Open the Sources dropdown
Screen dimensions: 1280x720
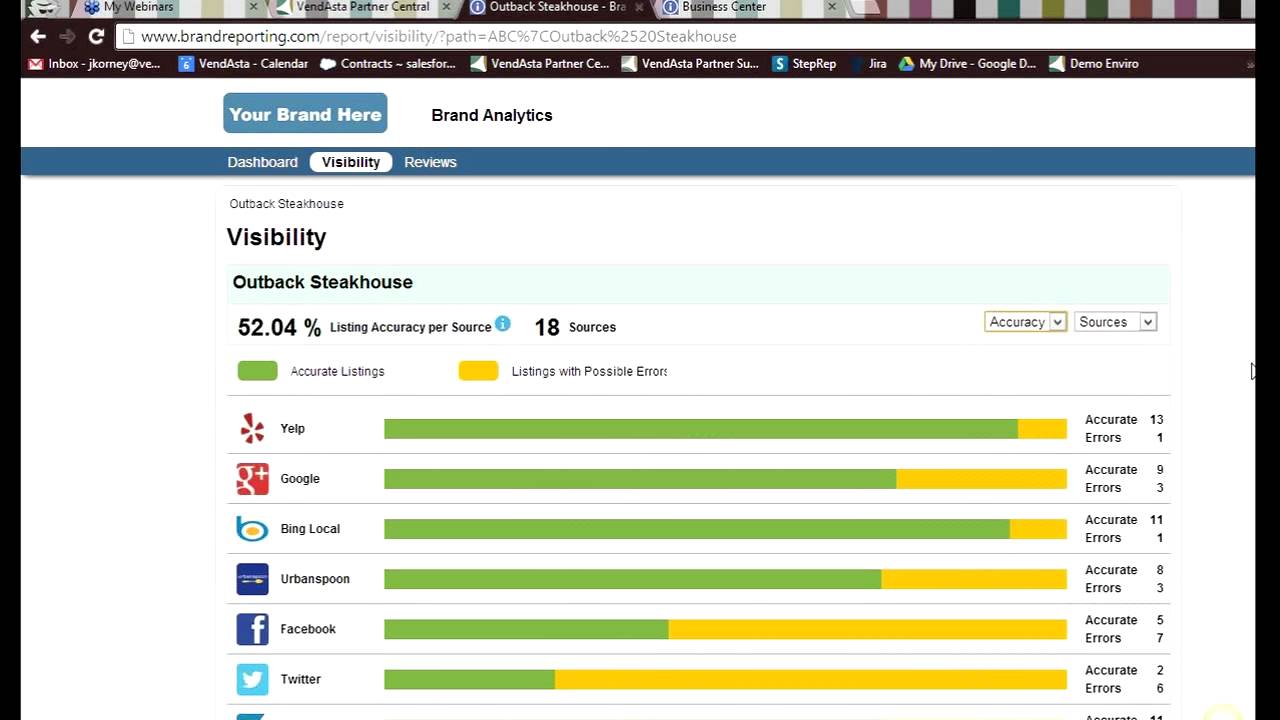[x=1115, y=322]
